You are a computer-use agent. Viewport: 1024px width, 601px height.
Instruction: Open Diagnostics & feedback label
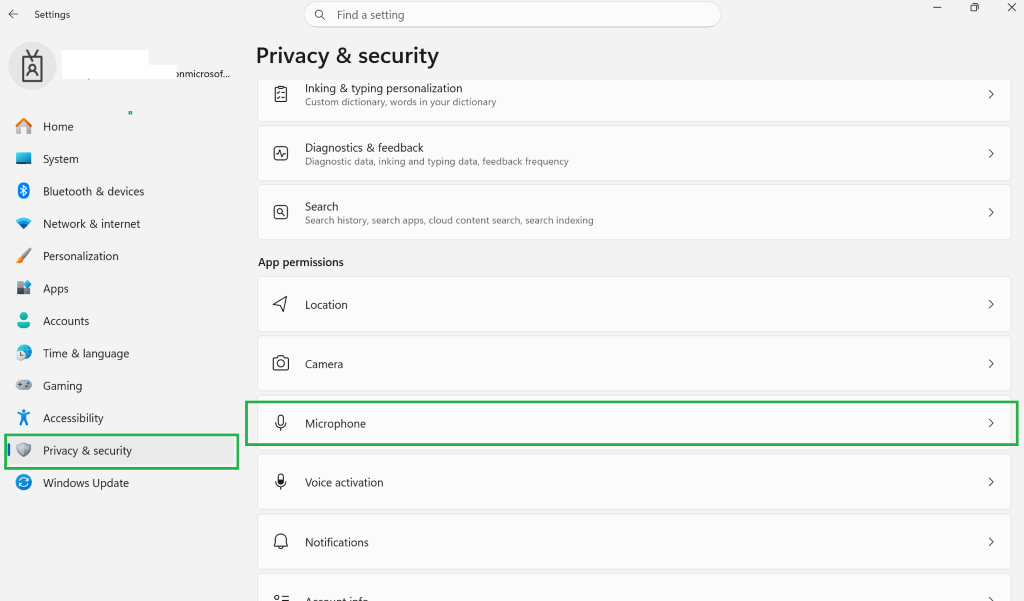click(364, 148)
